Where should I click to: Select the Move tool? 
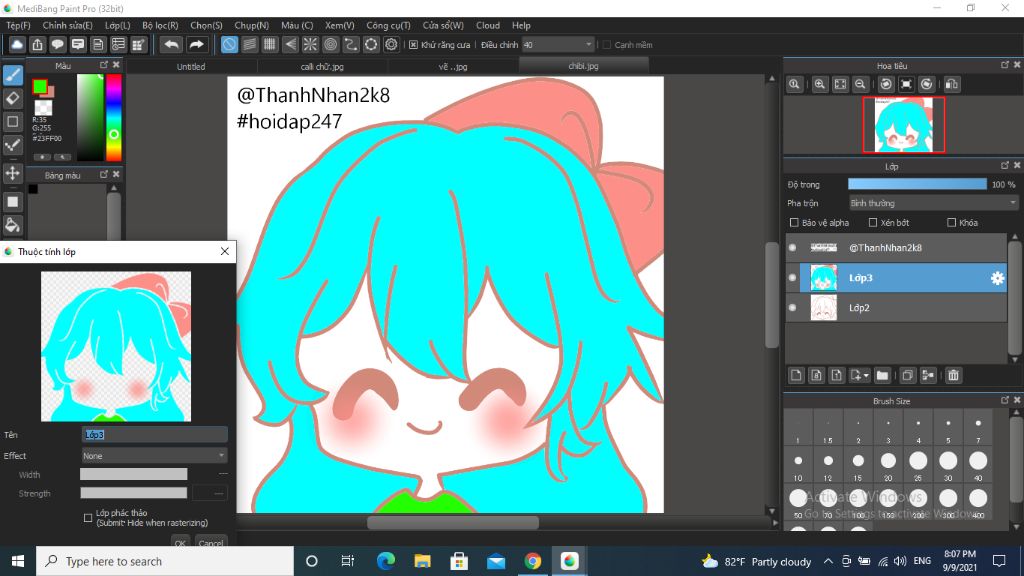tap(12, 173)
